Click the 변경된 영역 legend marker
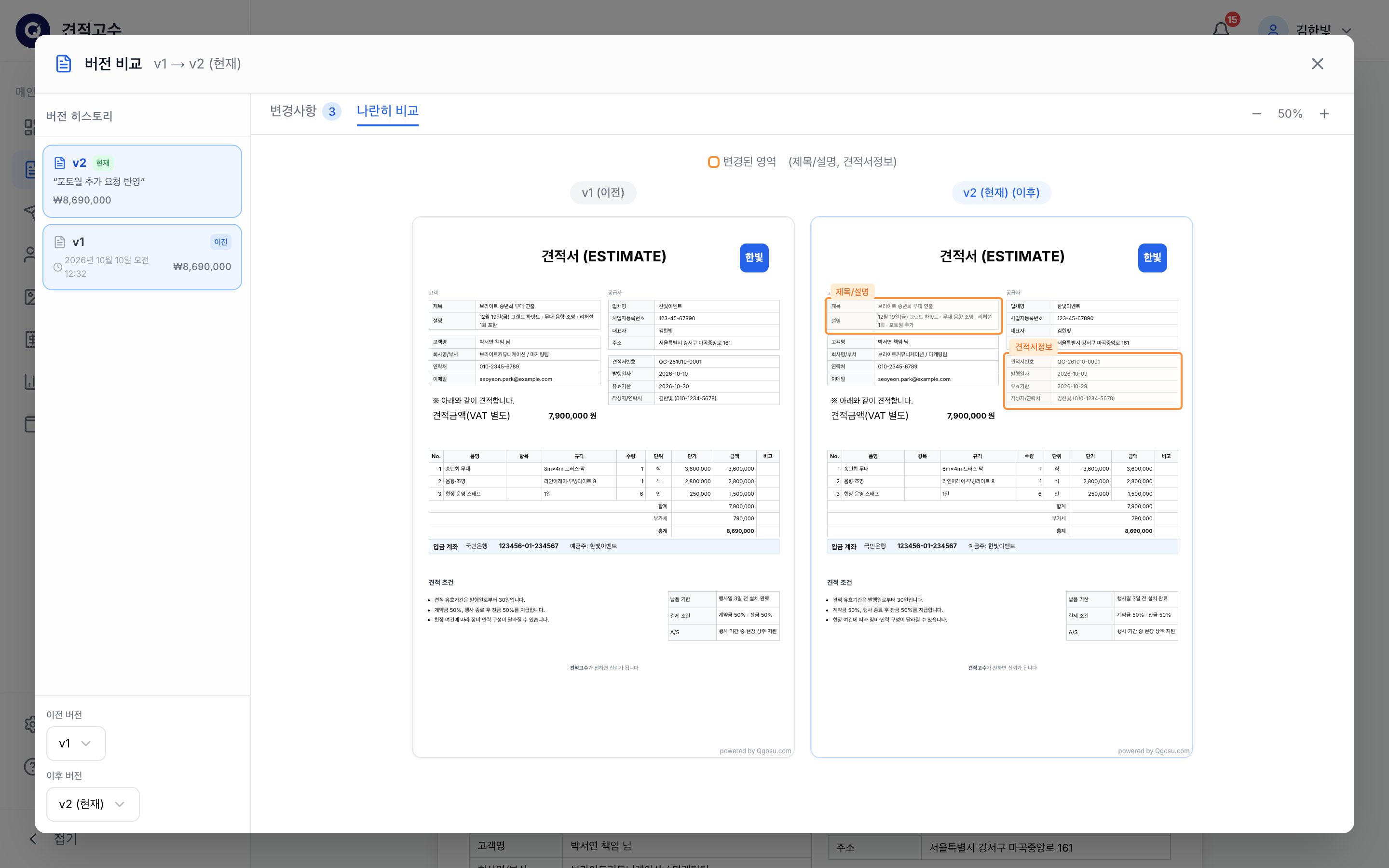1389x868 pixels. (x=713, y=162)
